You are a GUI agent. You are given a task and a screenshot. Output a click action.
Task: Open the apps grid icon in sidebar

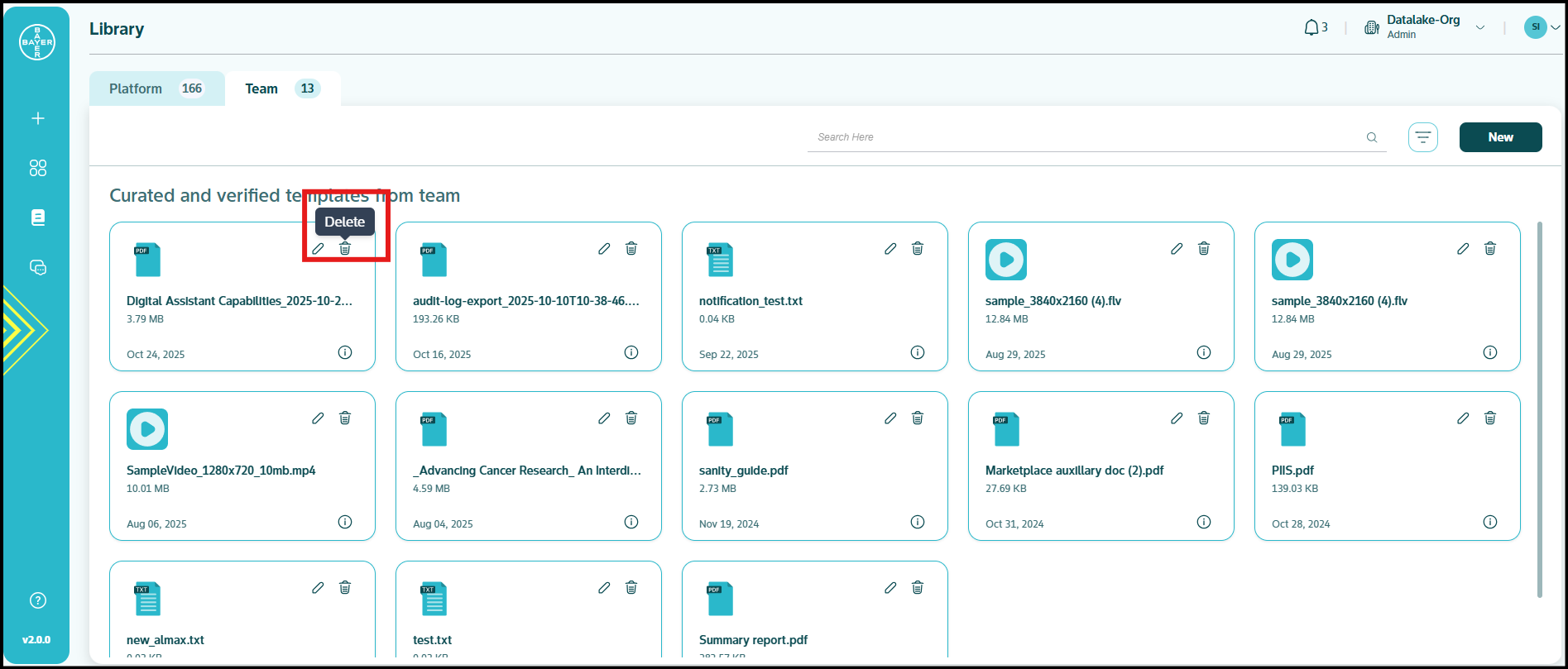click(x=38, y=168)
